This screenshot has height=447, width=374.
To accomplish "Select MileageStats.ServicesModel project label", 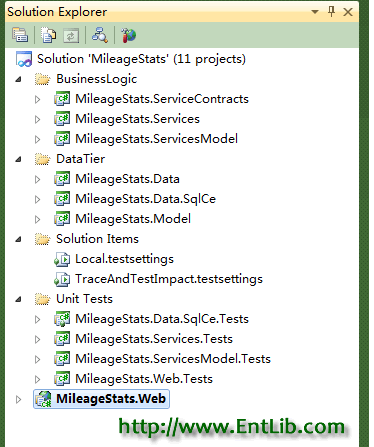I will tap(157, 139).
